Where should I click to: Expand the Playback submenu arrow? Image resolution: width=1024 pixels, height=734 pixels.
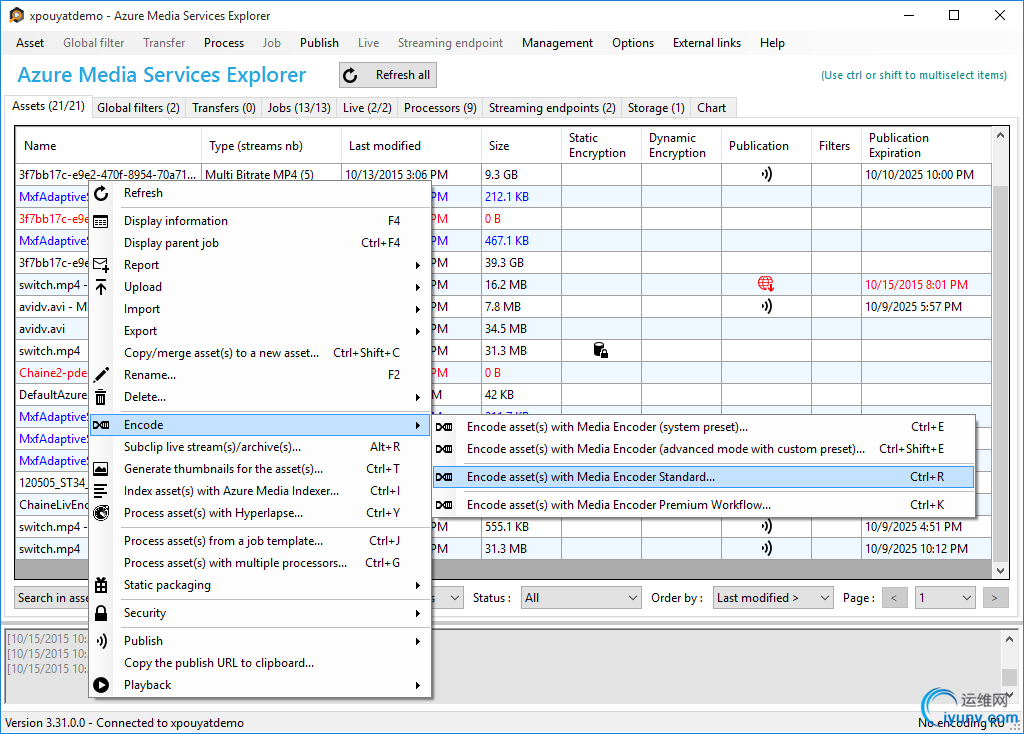[417, 686]
